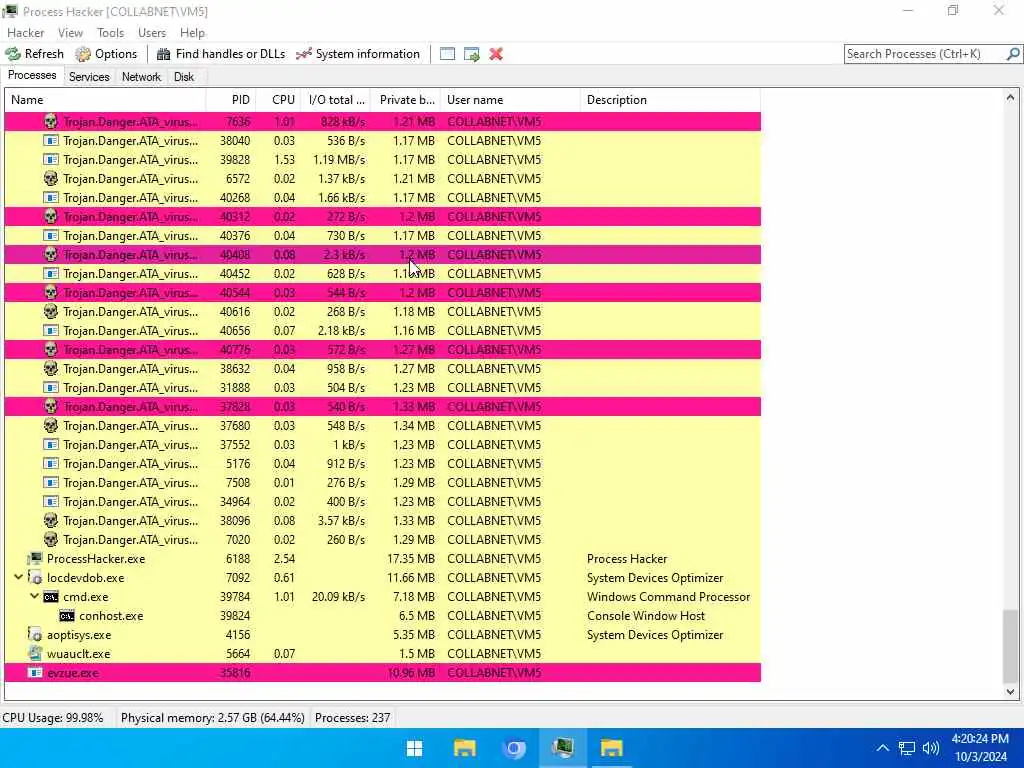Sort by the Description column header
The image size is (1024, 768).
[x=670, y=100]
